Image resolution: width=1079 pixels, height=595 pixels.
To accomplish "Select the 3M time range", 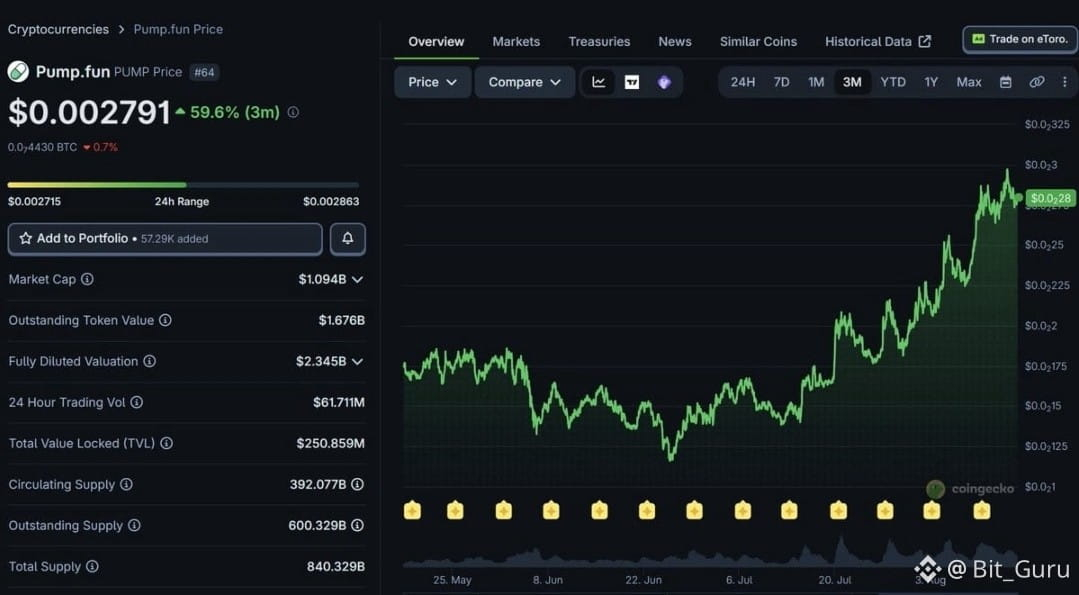I will point(852,83).
